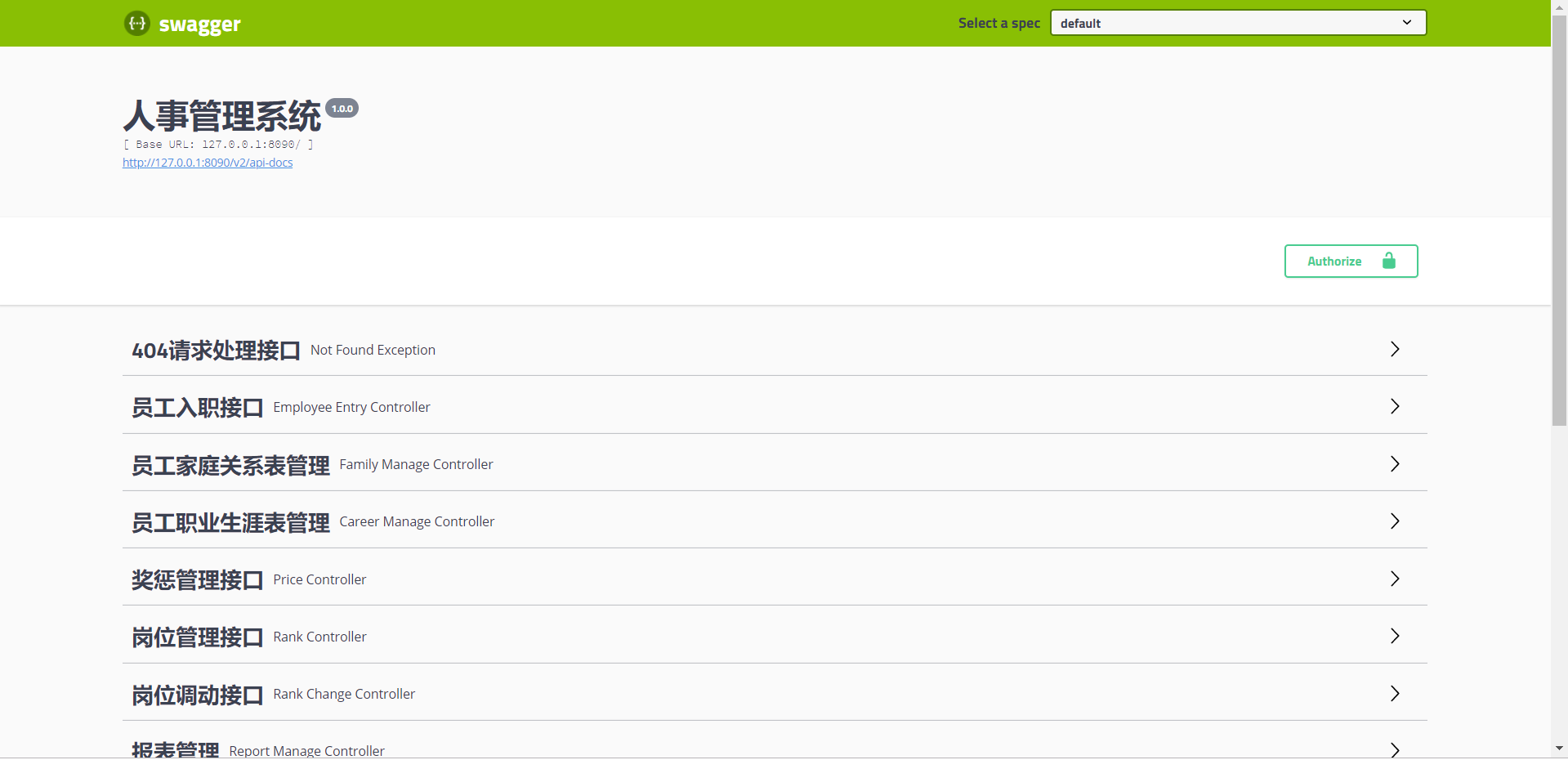This screenshot has height=760, width=1568.
Task: Click the Employee Entry Controller description
Action: point(351,407)
